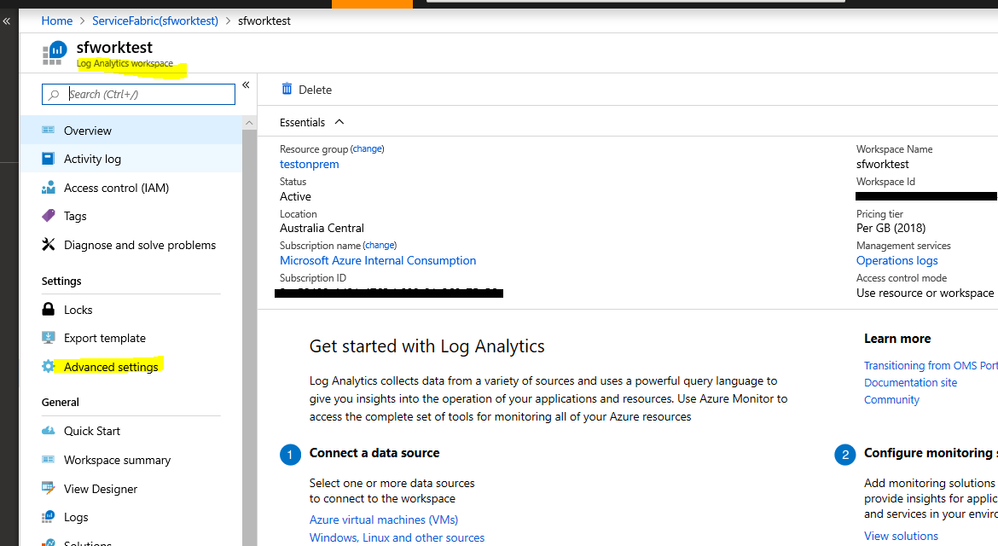Click the View Designer icon
The width and height of the screenshot is (998, 546).
(48, 488)
